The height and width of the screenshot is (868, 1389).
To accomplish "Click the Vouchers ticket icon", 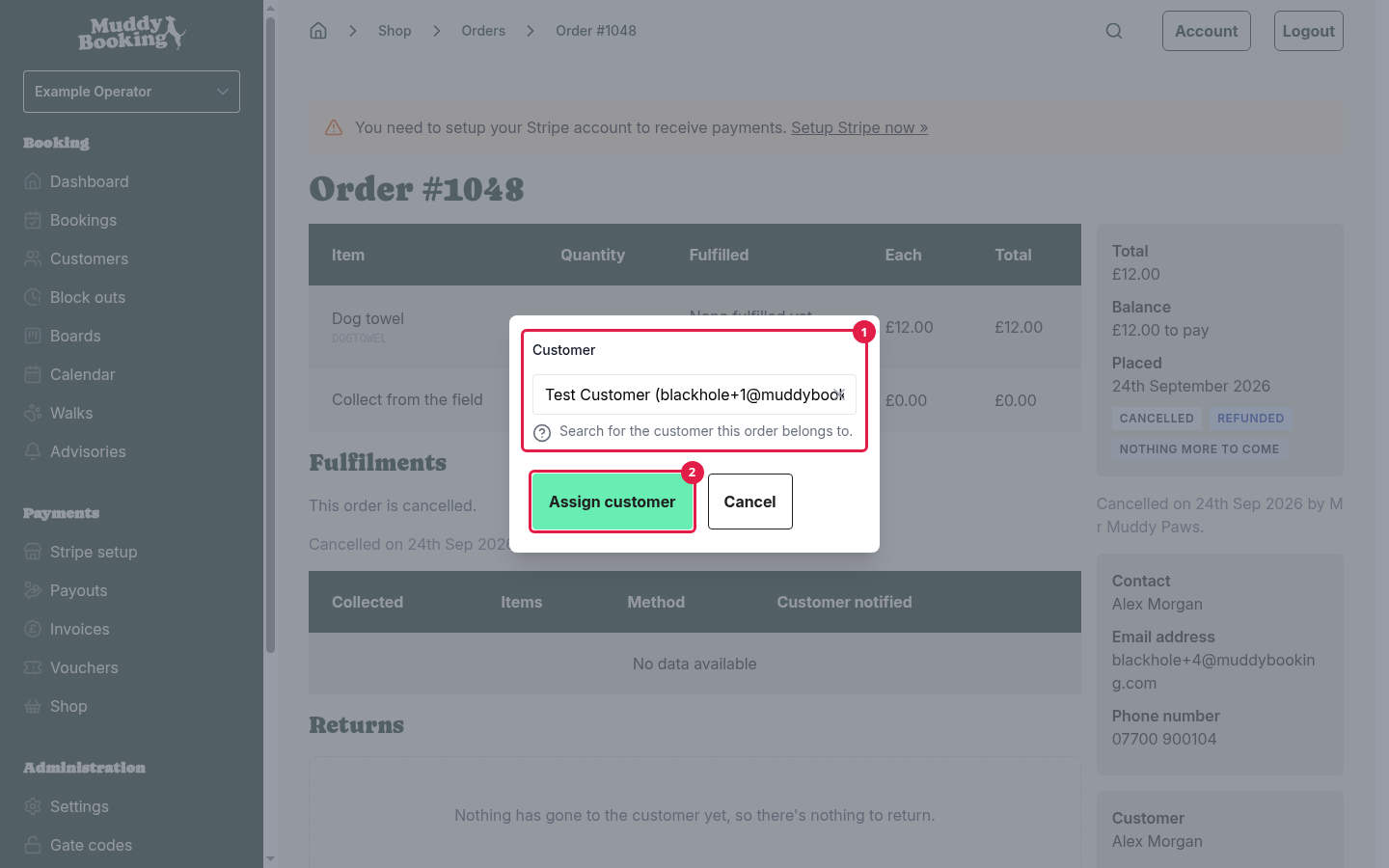I will [x=33, y=667].
